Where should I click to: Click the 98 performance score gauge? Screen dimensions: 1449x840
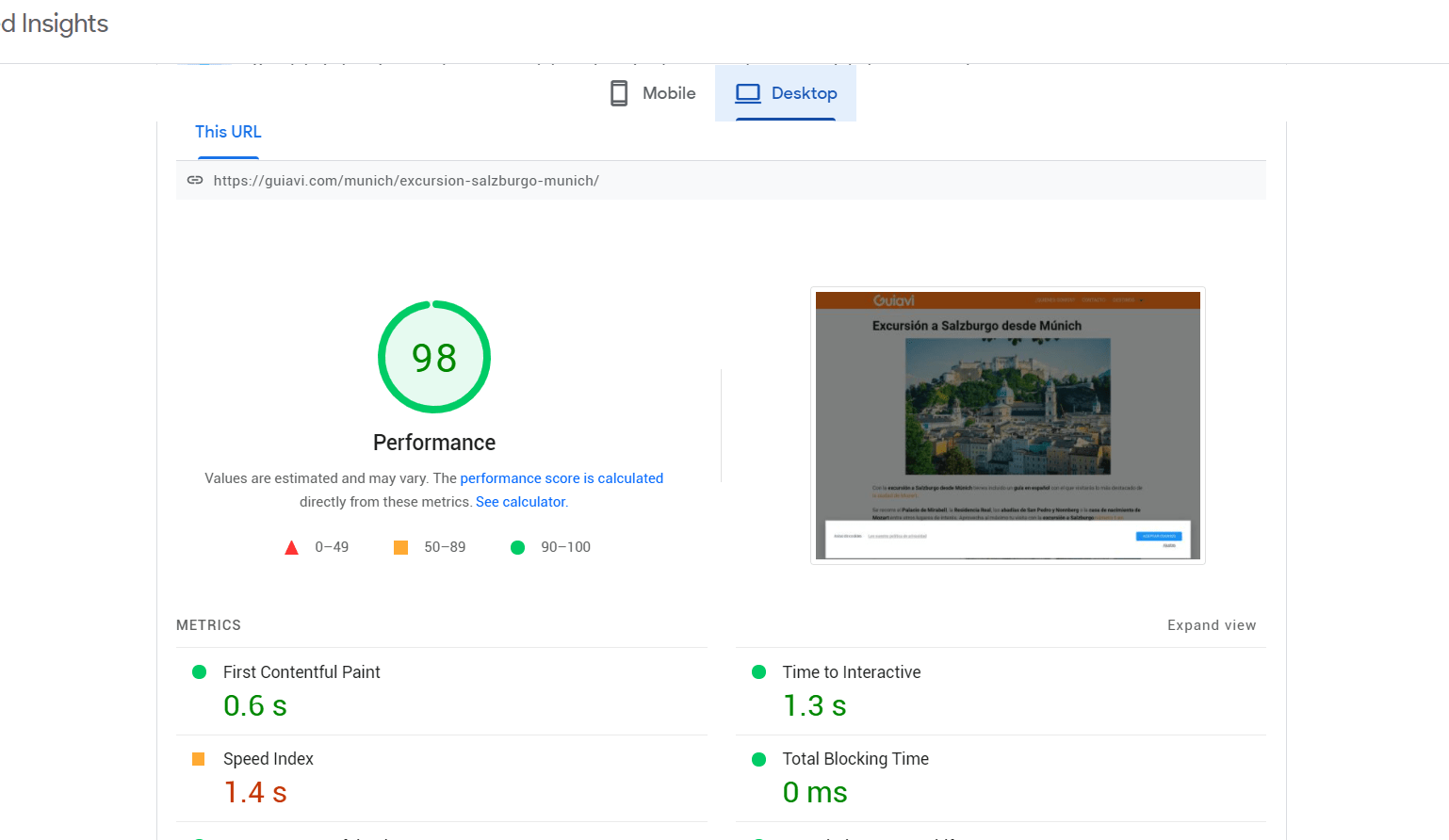pos(434,357)
